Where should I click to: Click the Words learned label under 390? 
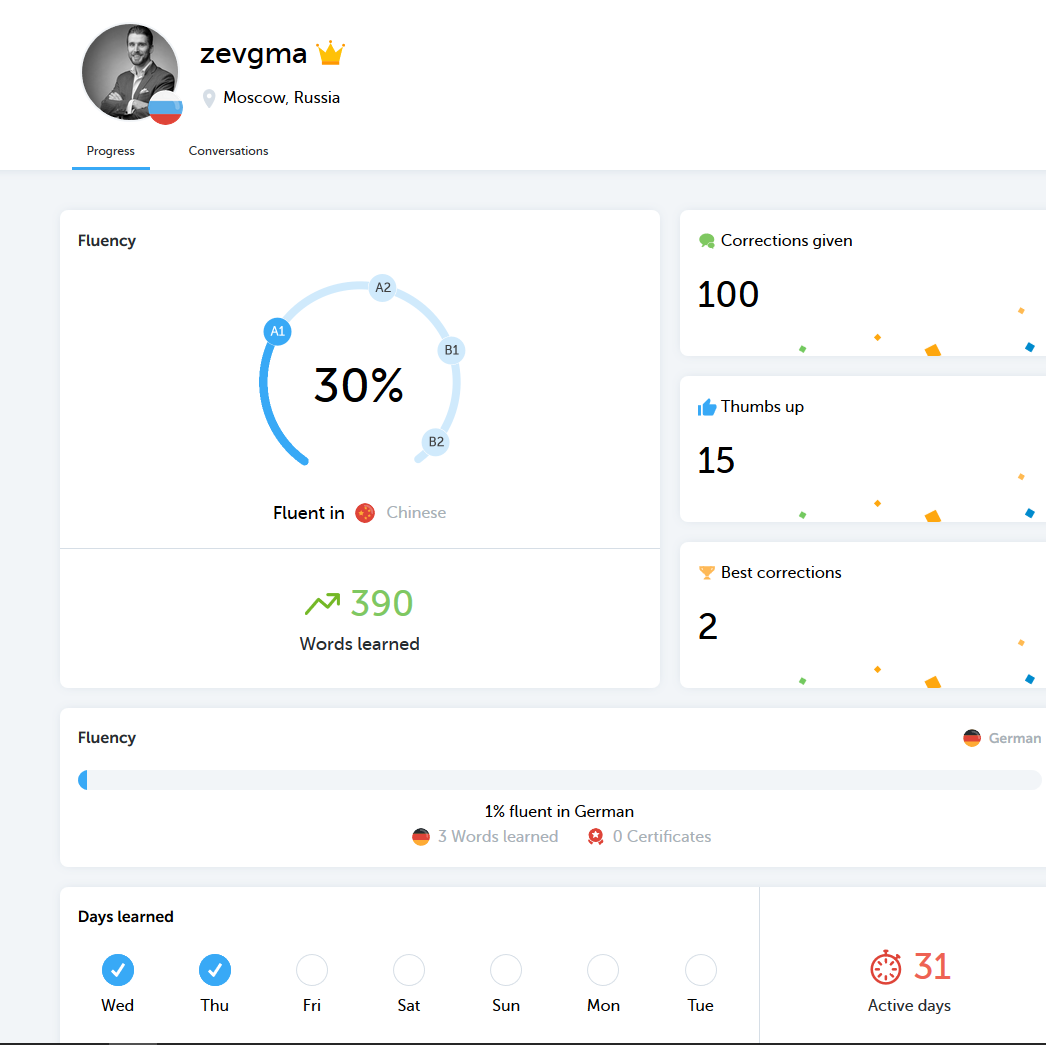[360, 644]
